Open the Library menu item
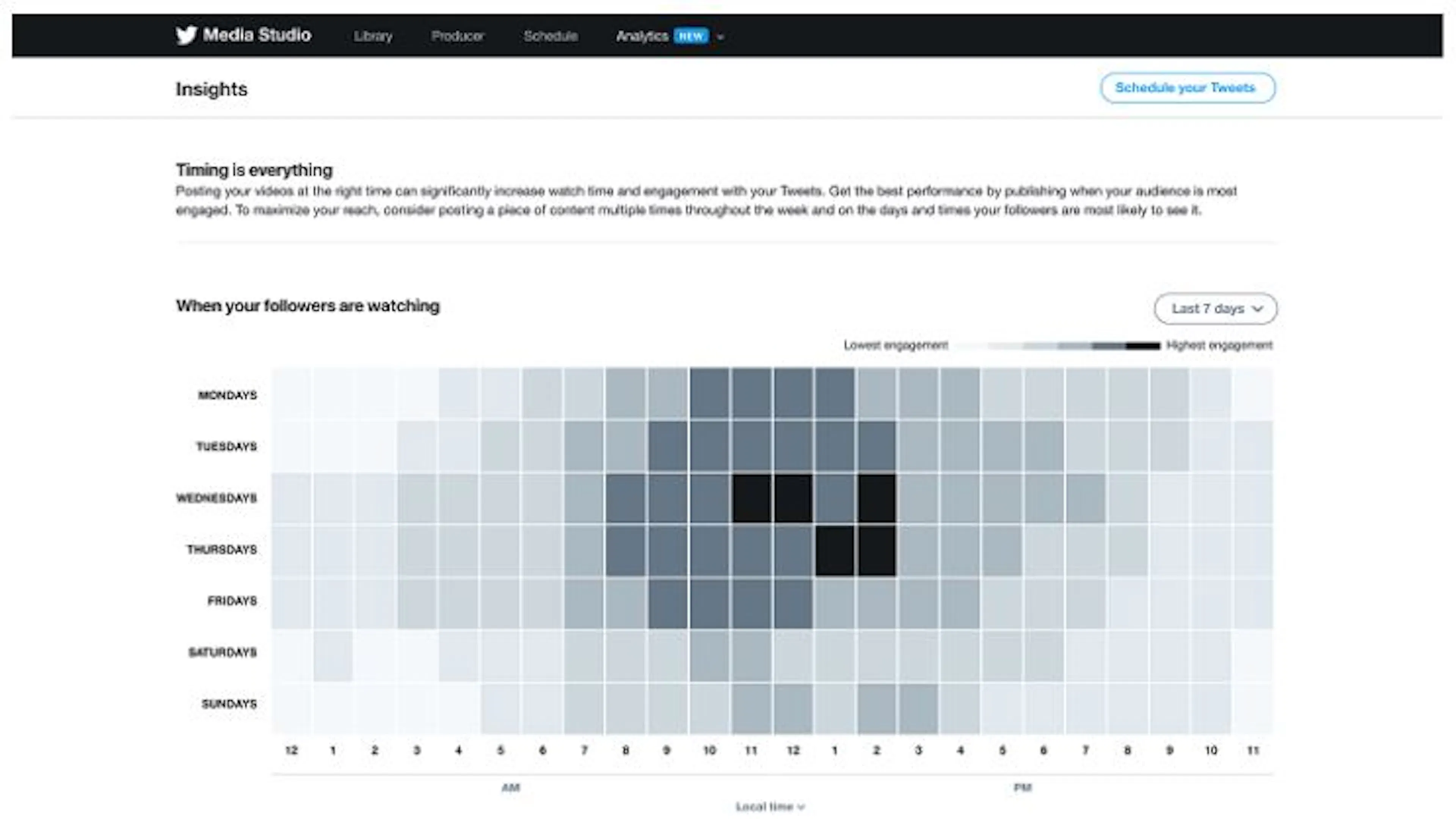Viewport: 1456px width, 819px height. 373,36
